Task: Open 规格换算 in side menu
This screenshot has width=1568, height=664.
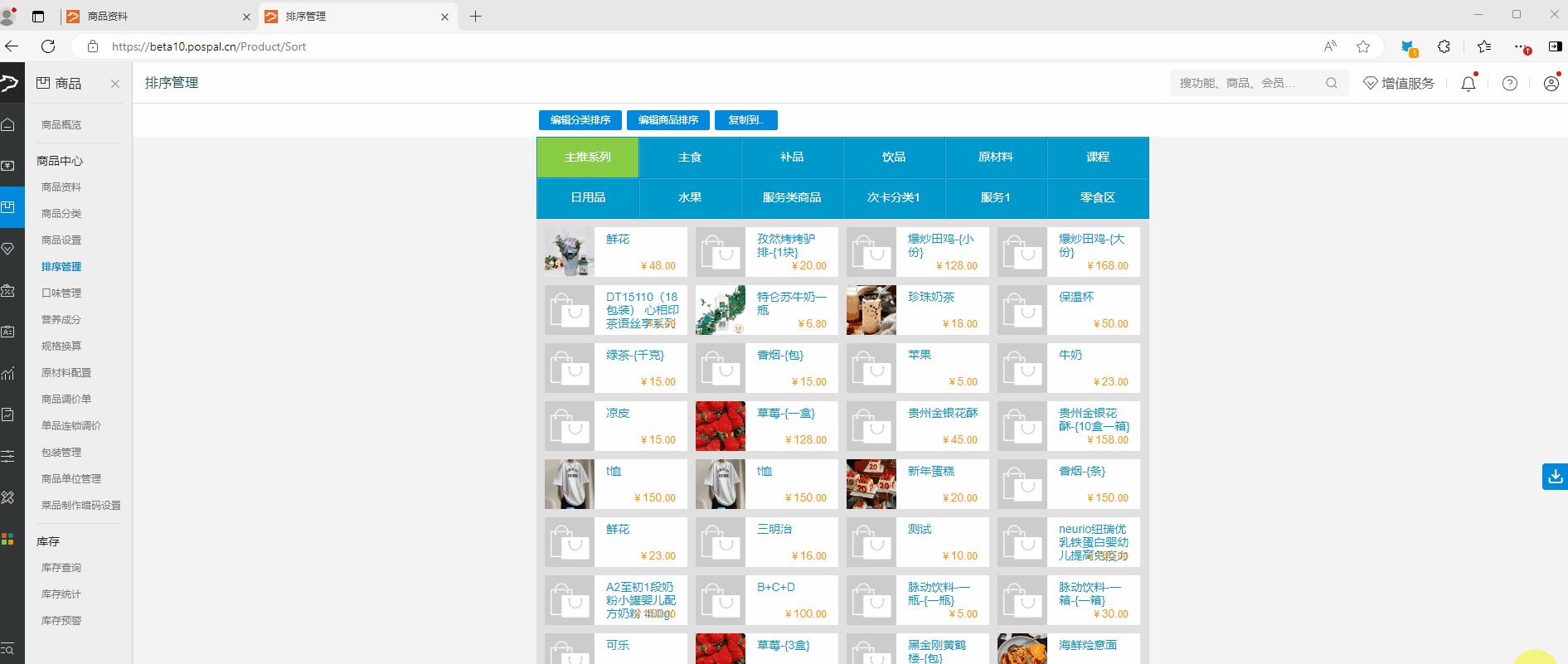Action: (x=61, y=347)
